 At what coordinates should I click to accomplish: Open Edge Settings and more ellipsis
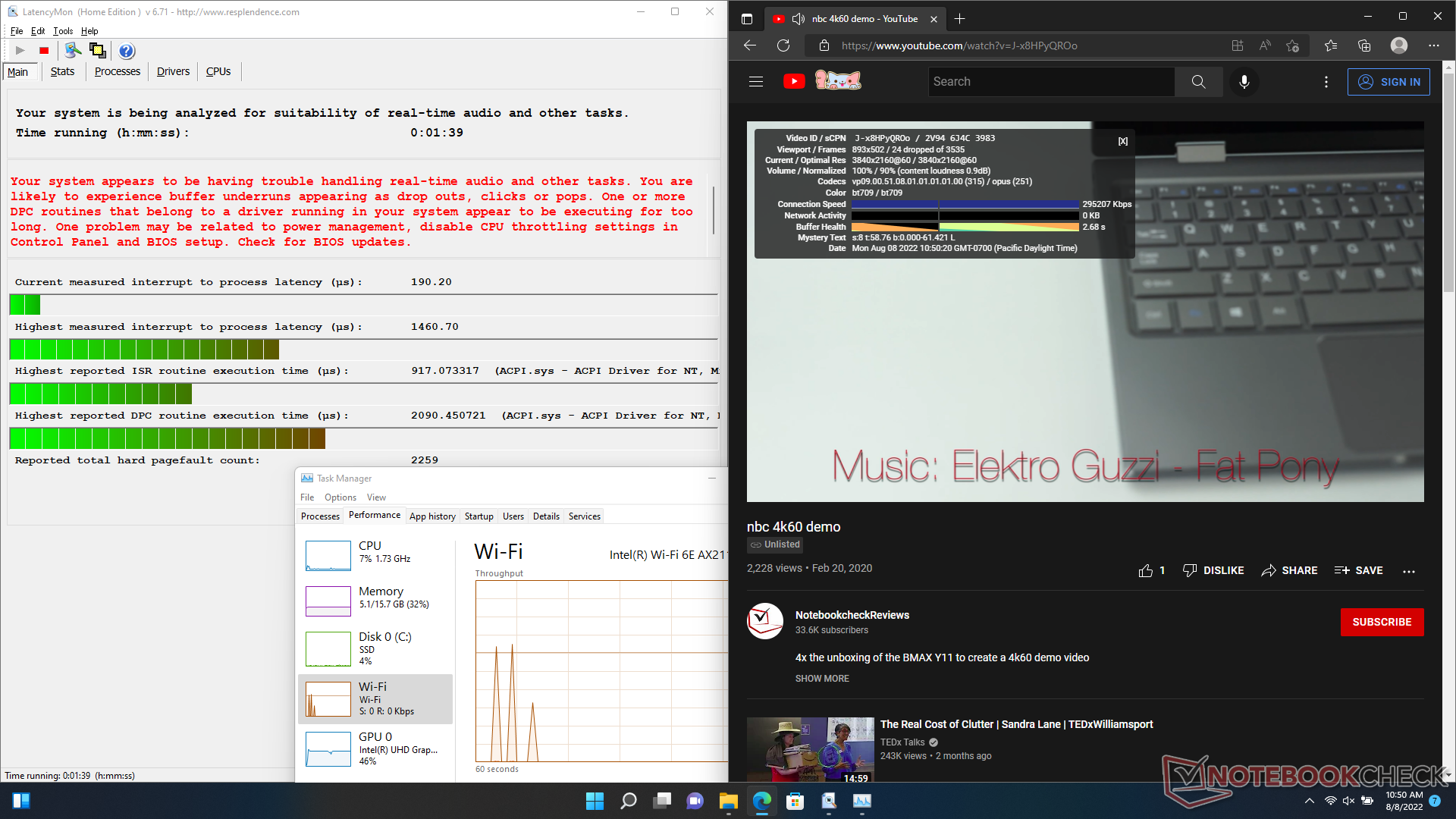(1433, 45)
